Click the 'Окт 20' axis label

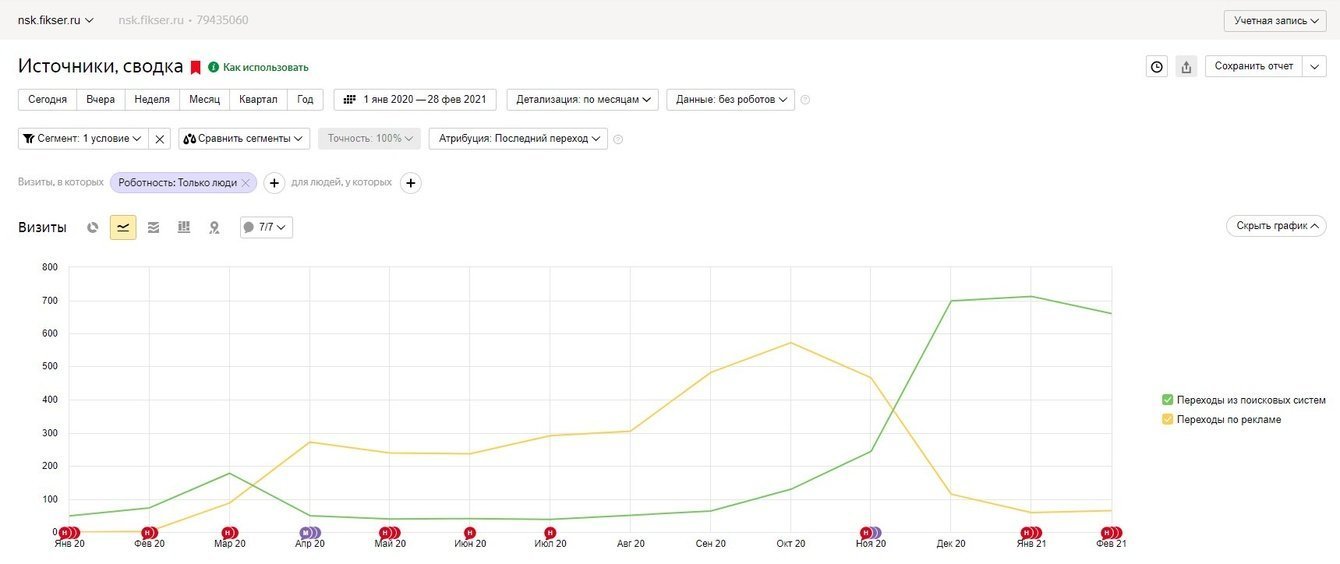tap(790, 544)
